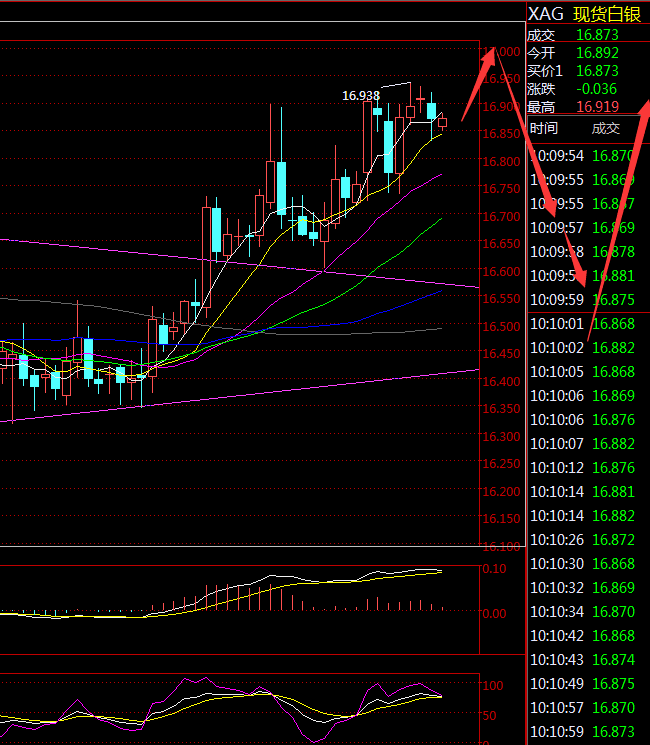Click the 100 level on the oscillator axis
Viewport: 650px width, 745px height.
(x=493, y=686)
